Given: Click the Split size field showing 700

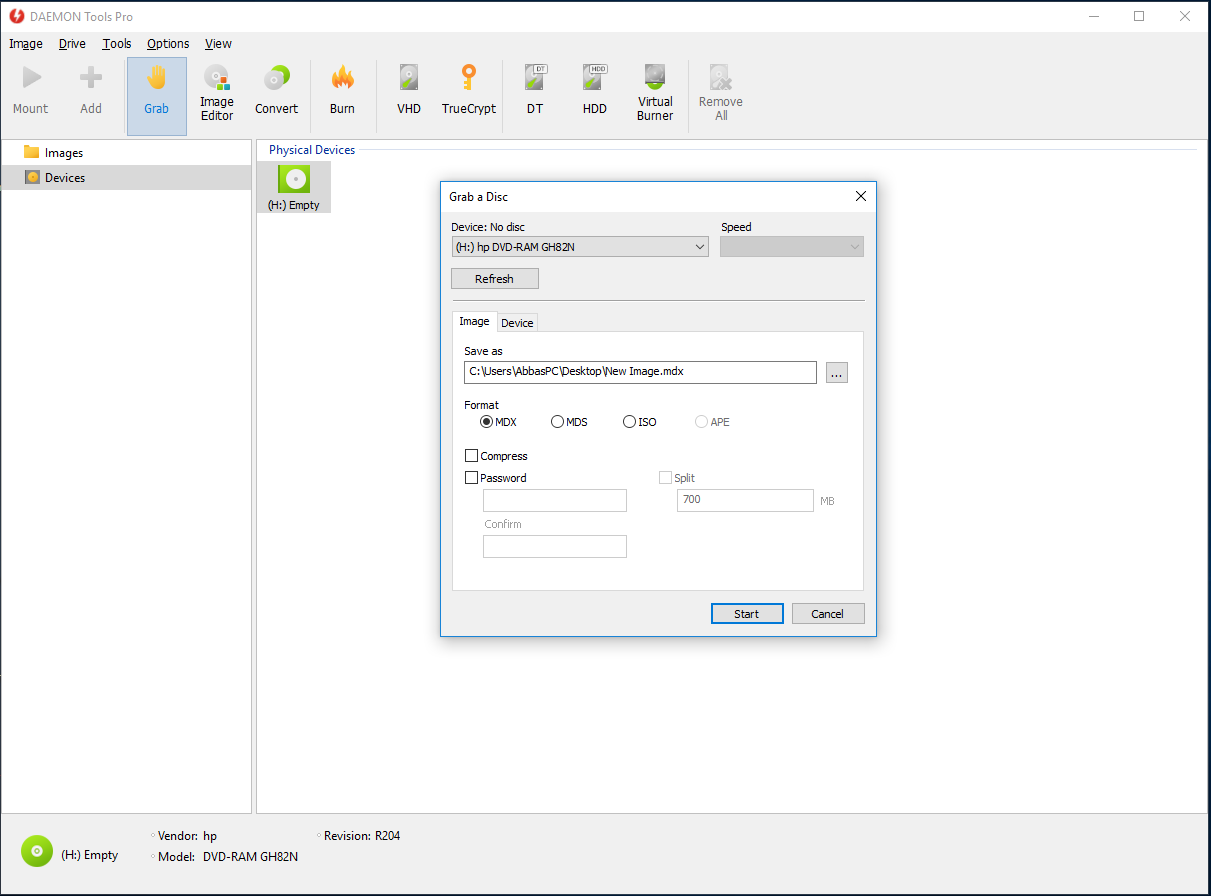Looking at the screenshot, I should [745, 500].
